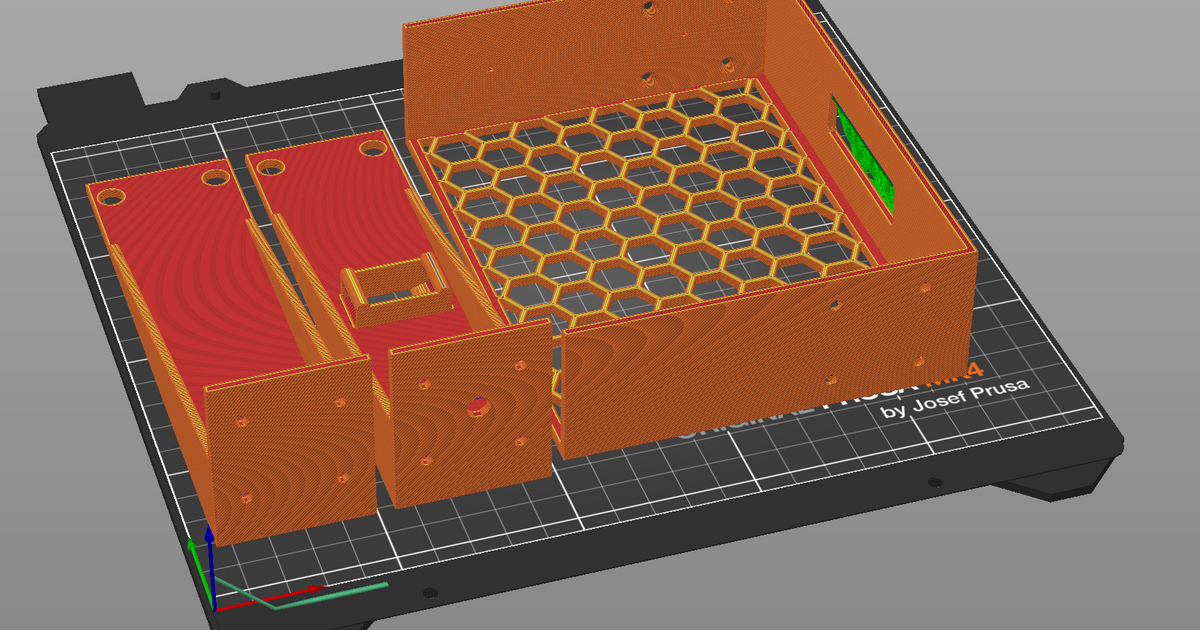The width and height of the screenshot is (1200, 630).
Task: Click the front-right screw hole on the bed
Action: 934,482
